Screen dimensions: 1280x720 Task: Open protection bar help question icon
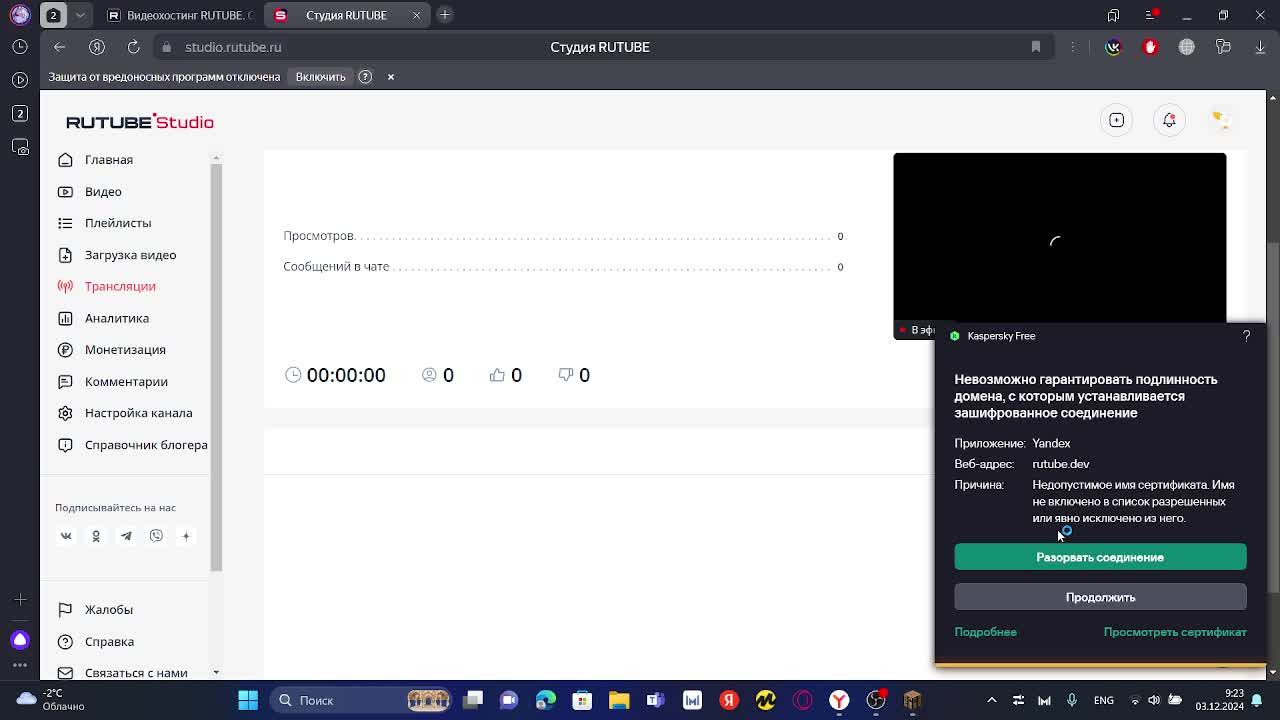[x=365, y=77]
